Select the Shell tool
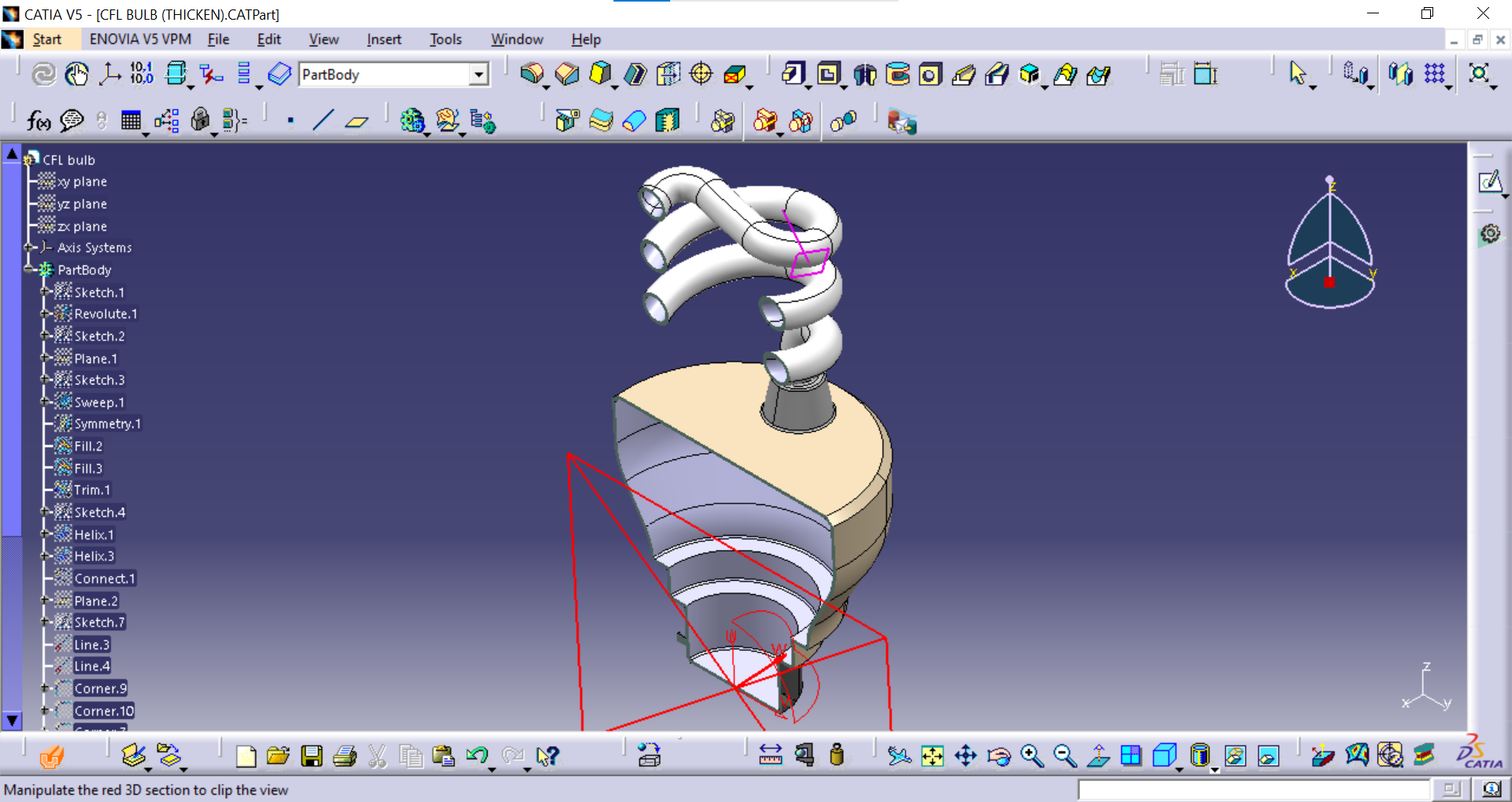 click(635, 74)
